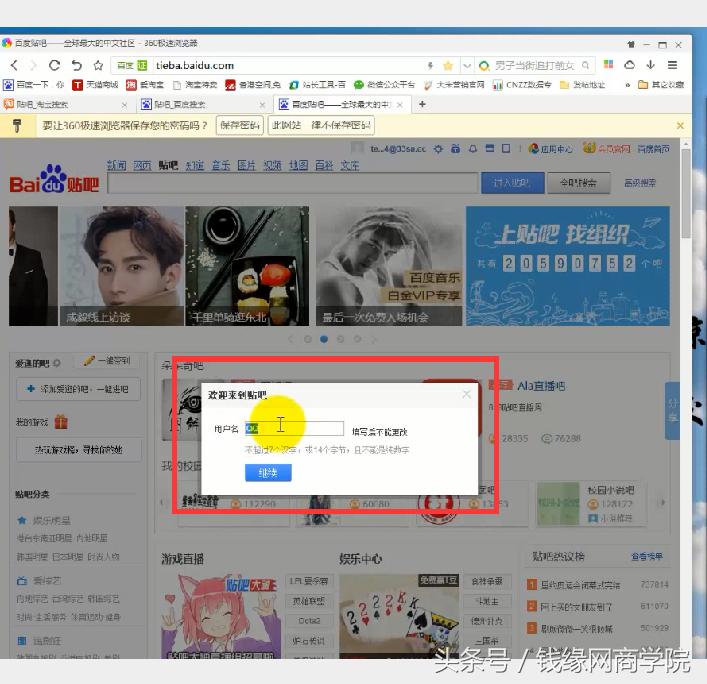Click the Baidu 贴吧 logo

[x=54, y=179]
